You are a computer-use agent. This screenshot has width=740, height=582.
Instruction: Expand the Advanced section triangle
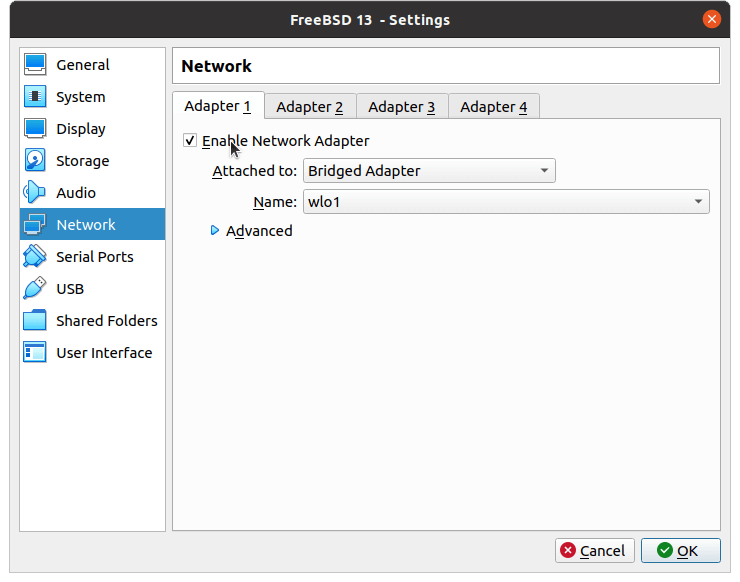tap(215, 230)
